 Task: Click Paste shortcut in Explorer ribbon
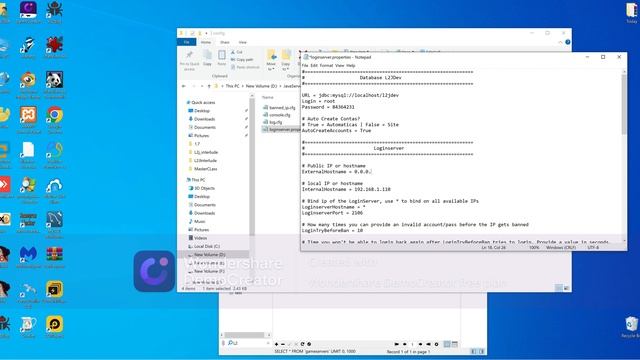point(245,67)
